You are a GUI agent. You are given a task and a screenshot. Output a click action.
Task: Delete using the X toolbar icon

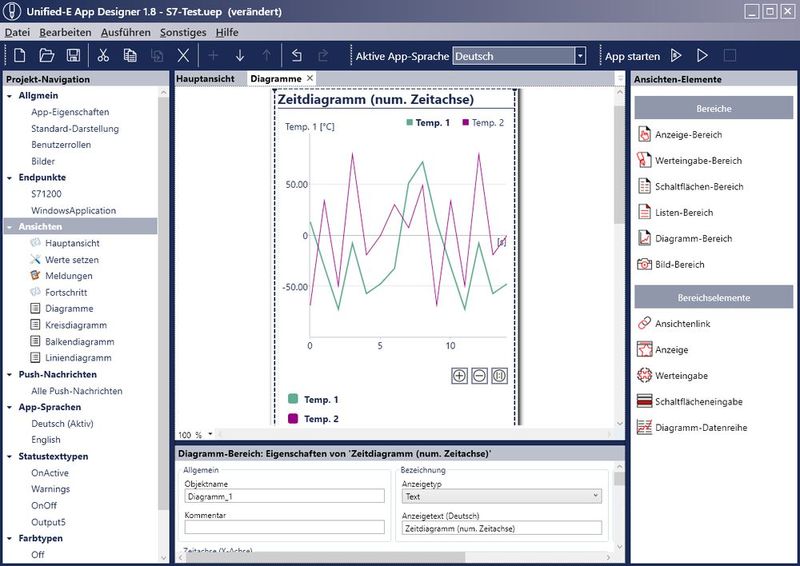[183, 56]
